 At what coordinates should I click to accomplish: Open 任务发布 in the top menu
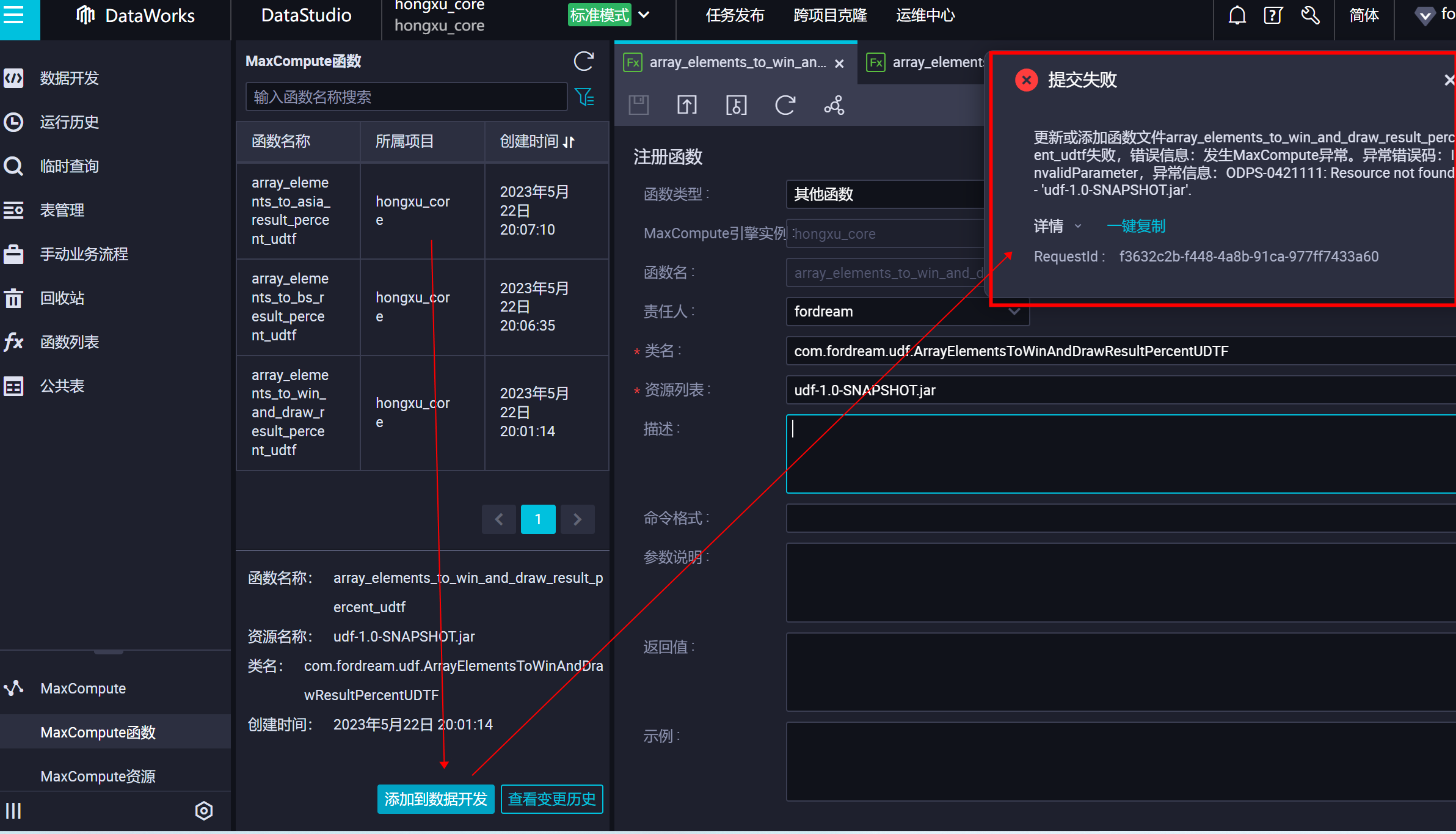(735, 15)
